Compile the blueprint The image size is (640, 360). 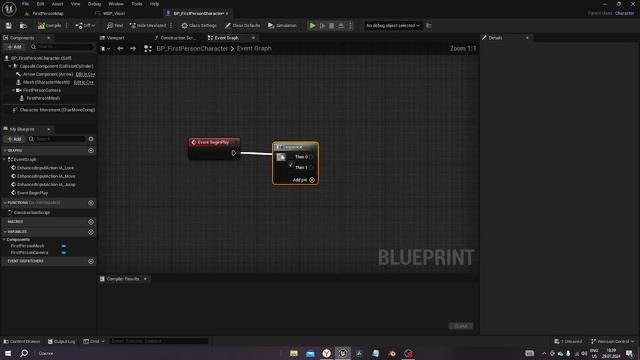coord(49,25)
